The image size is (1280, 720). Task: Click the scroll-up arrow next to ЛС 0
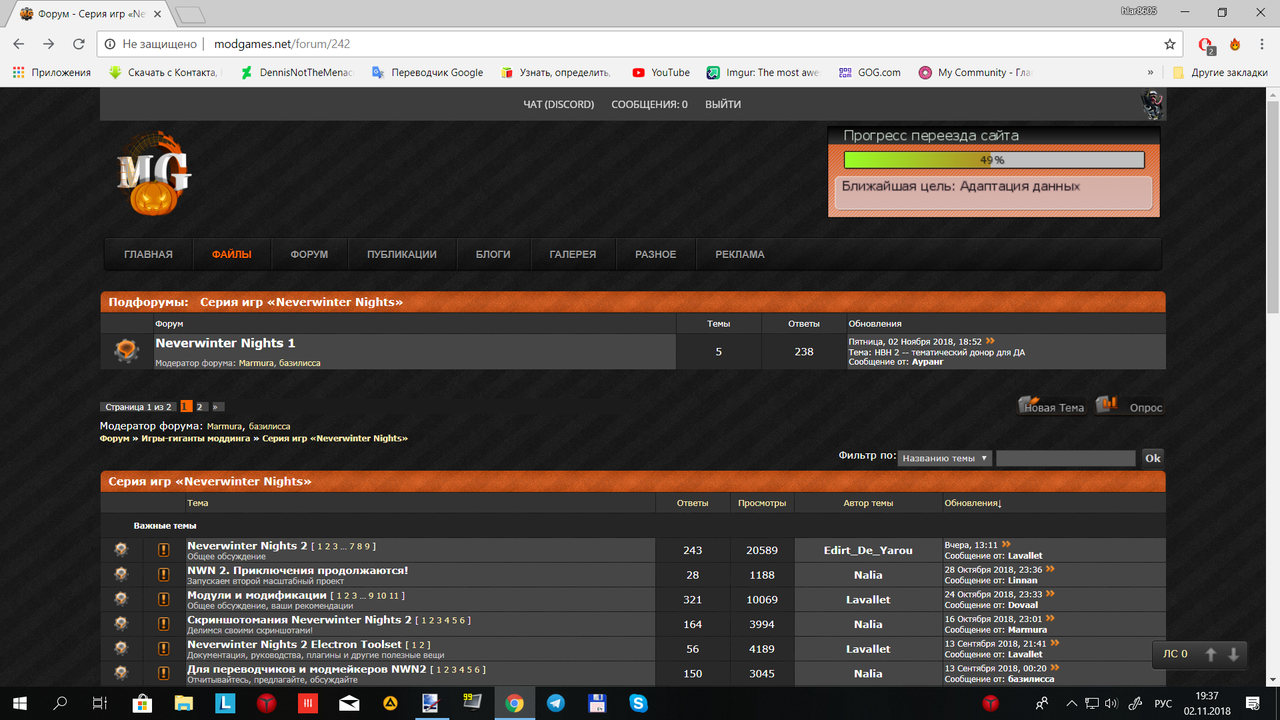pos(1211,654)
